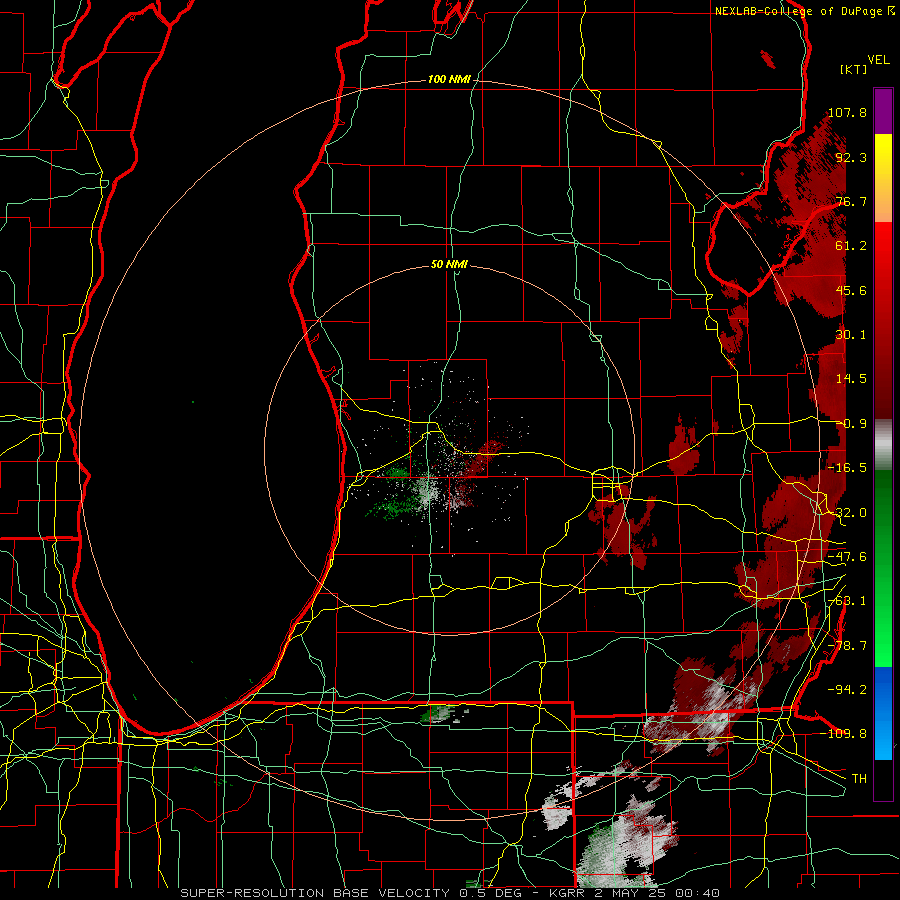
Task: Pick the light blue segment of the color bar
Action: coord(883,738)
